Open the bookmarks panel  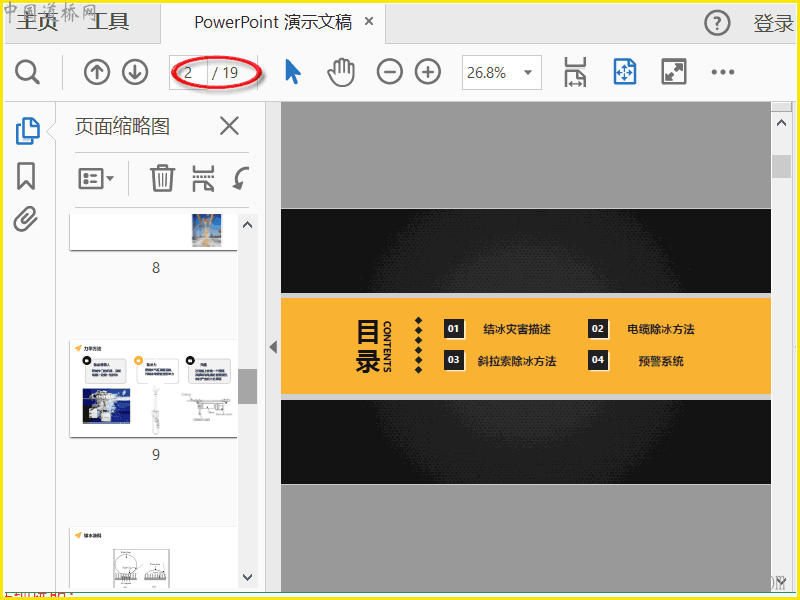(x=26, y=176)
